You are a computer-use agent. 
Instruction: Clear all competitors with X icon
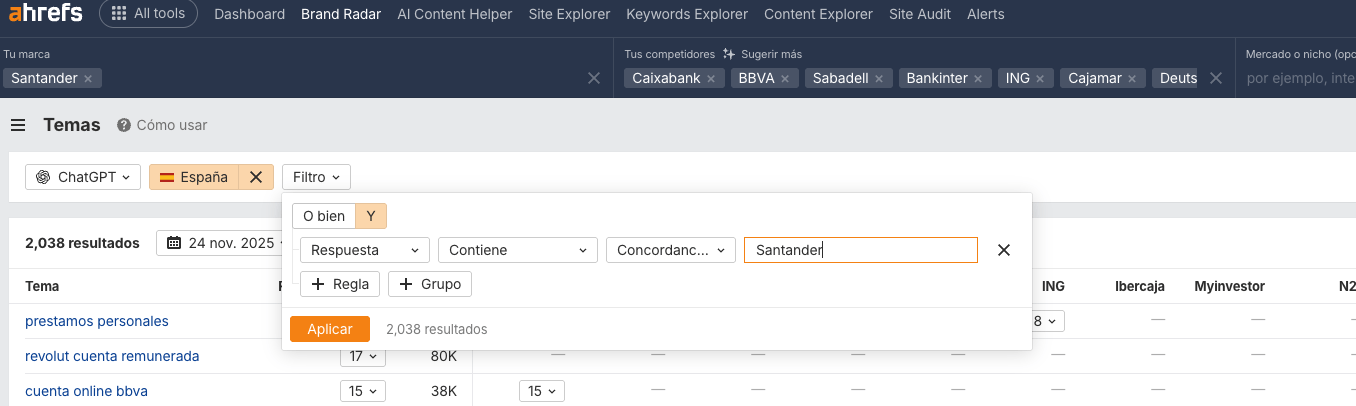[x=1216, y=78]
